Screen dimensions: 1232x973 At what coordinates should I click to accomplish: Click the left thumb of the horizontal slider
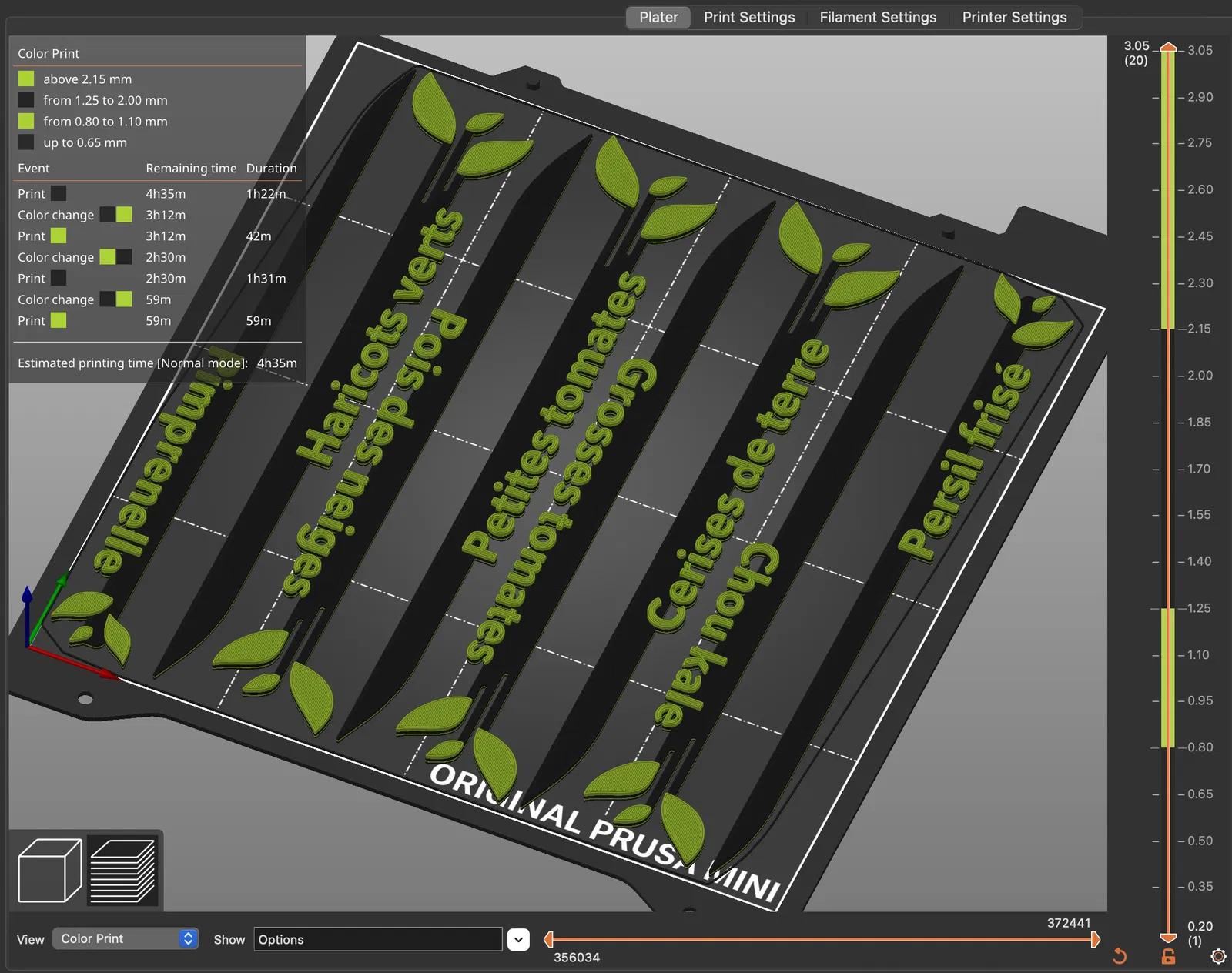click(548, 939)
